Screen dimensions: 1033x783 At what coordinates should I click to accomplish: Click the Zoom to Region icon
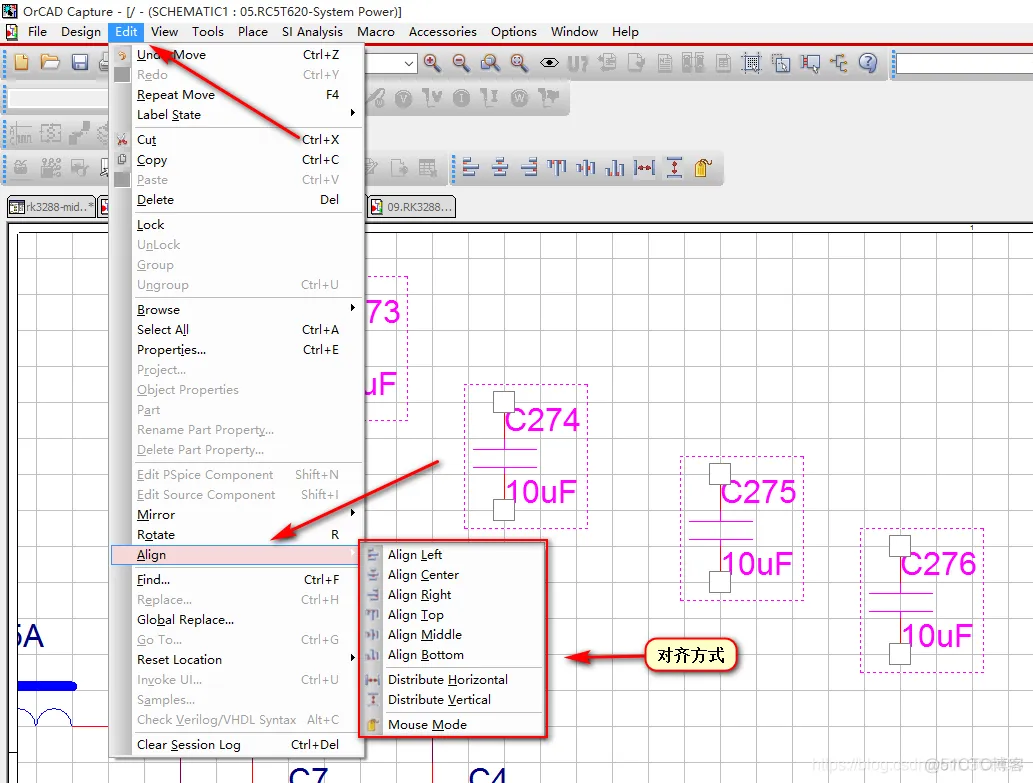pos(490,63)
